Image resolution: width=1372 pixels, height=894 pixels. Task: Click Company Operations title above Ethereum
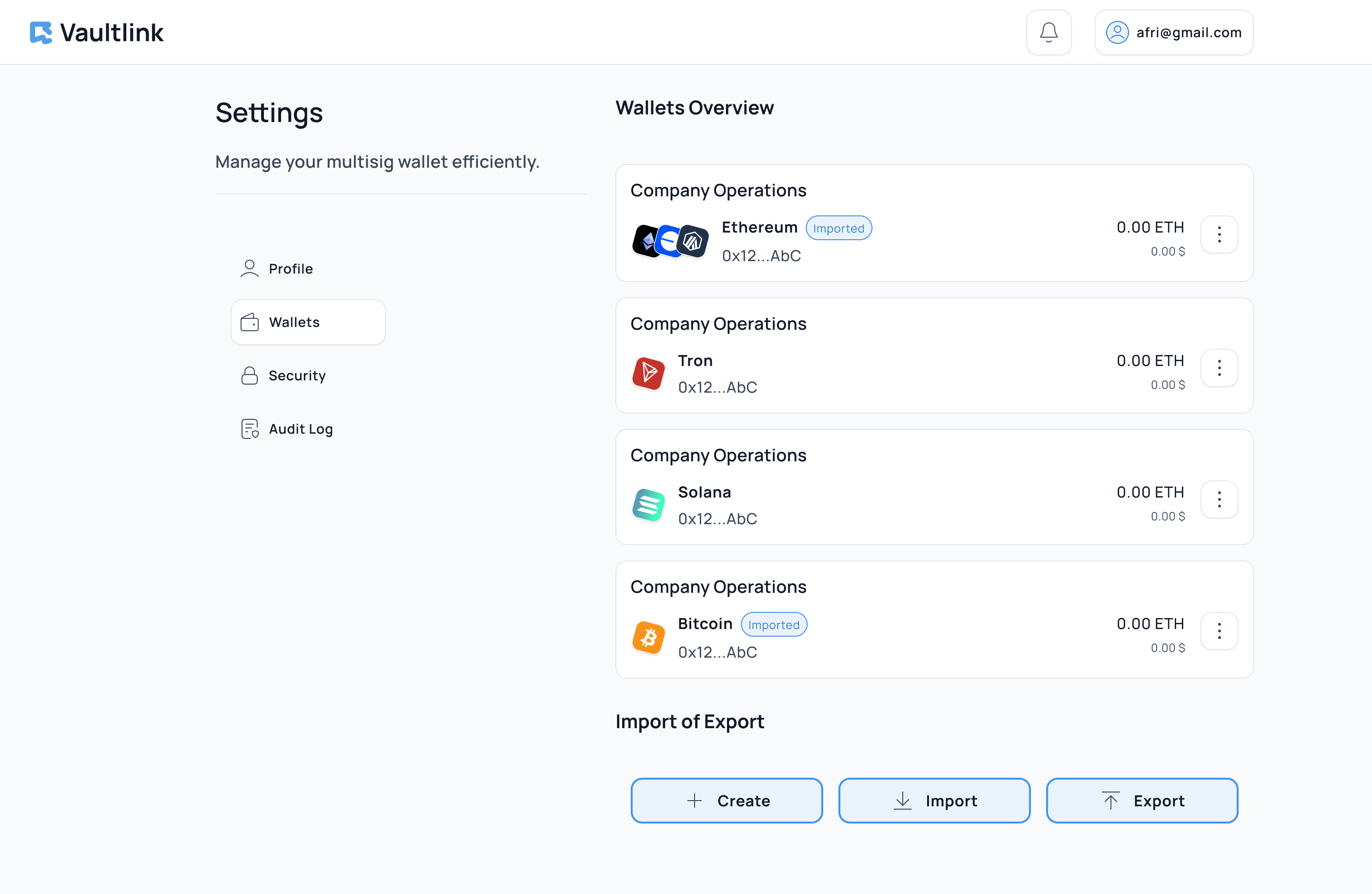[718, 190]
